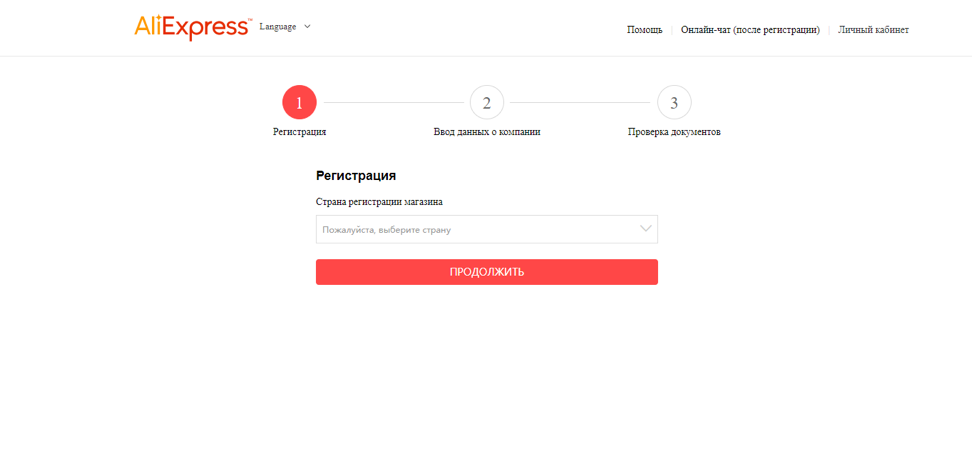Viewport: 972px width, 466px height.
Task: Go to Личный кабинет
Action: click(x=873, y=30)
